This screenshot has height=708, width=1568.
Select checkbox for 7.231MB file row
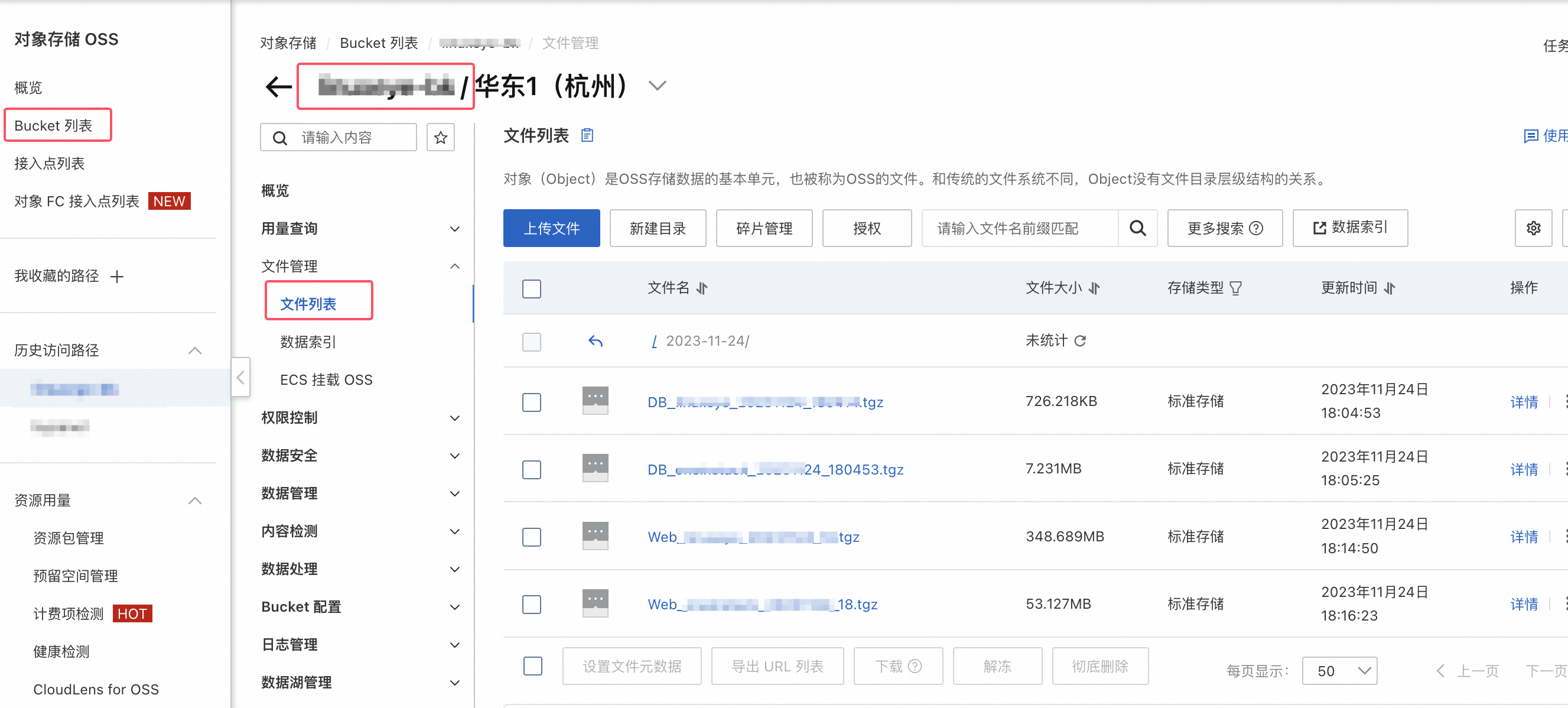point(531,469)
